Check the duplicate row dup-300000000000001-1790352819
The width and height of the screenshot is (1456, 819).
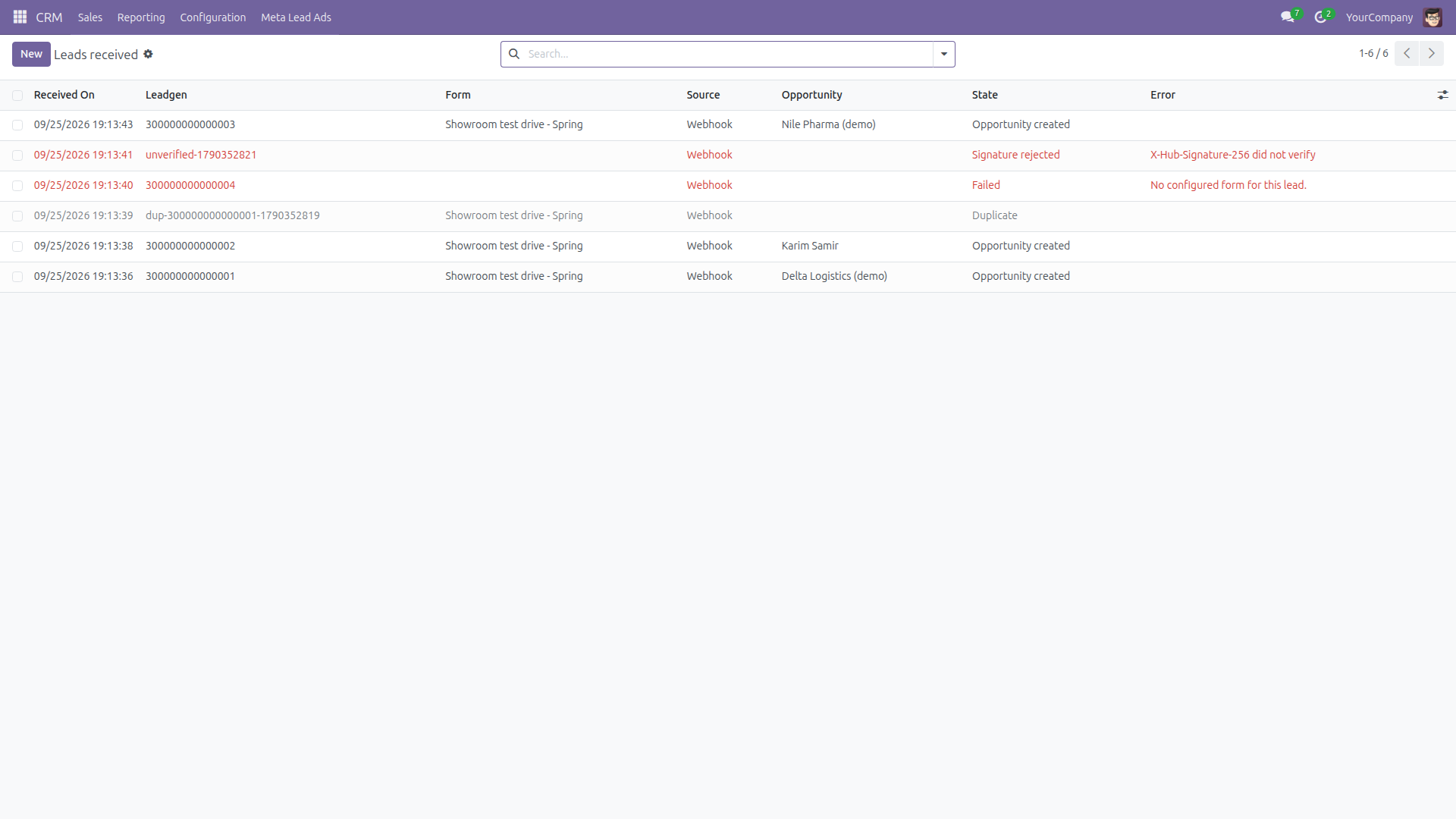pos(17,216)
